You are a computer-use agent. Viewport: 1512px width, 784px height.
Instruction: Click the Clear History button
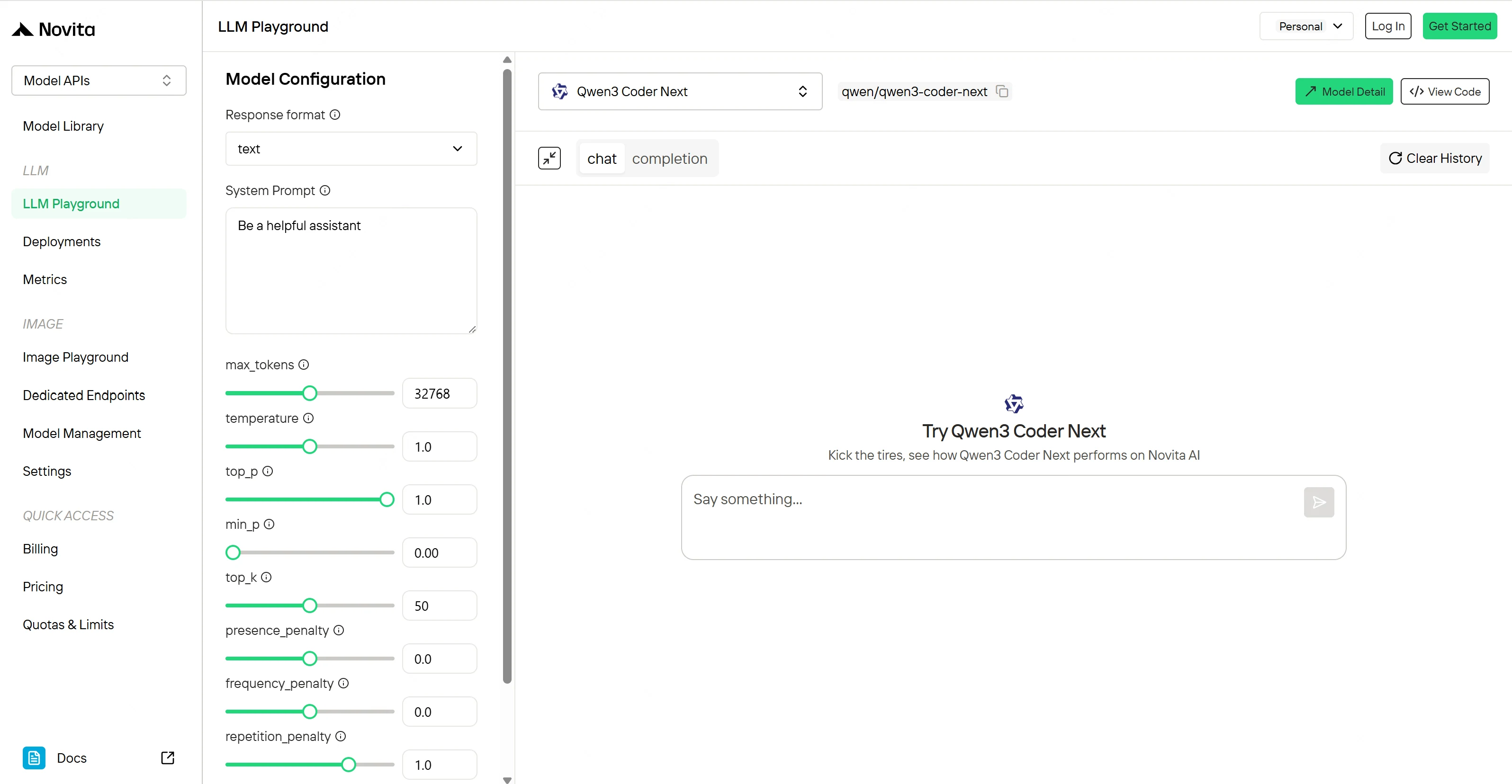(x=1435, y=159)
